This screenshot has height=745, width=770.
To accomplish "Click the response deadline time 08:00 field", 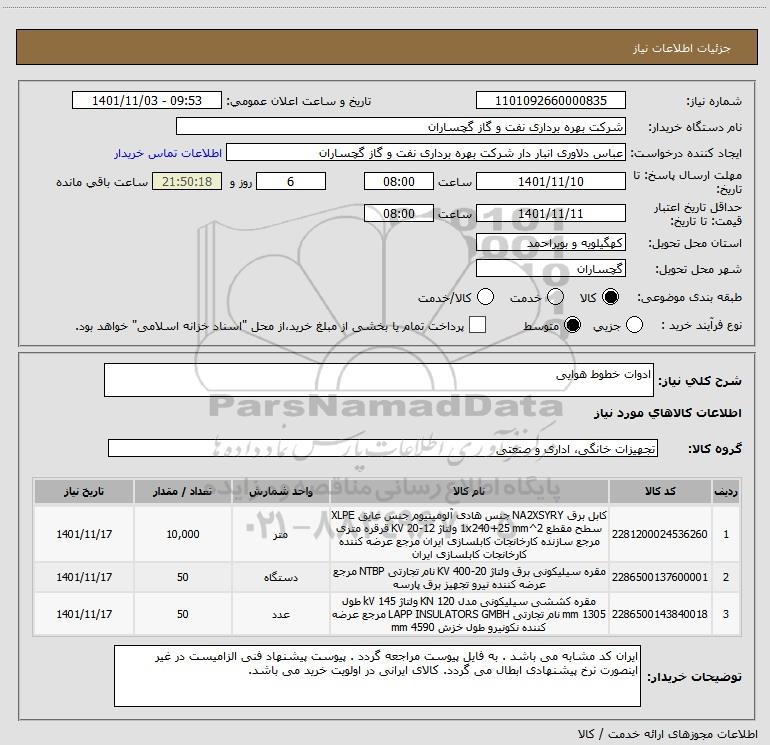I will [x=399, y=181].
